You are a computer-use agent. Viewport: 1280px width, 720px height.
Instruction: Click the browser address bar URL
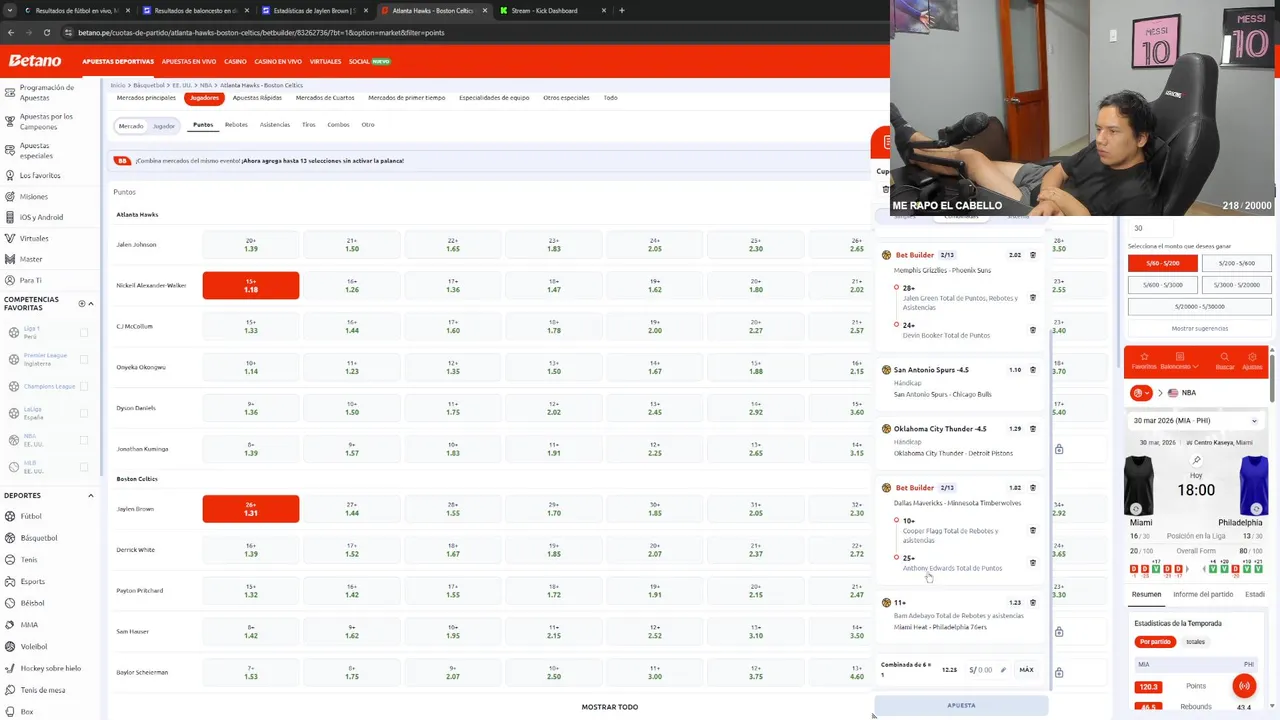(260, 32)
